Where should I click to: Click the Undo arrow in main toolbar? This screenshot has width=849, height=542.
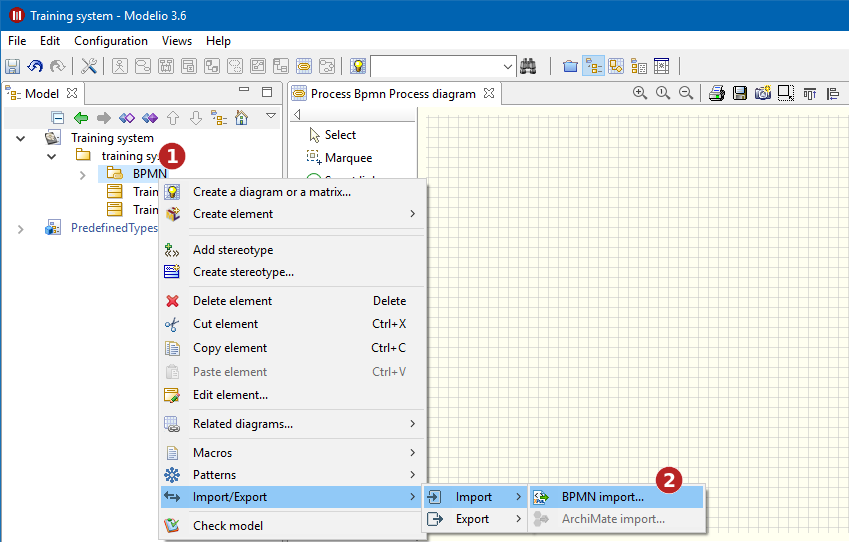point(35,66)
